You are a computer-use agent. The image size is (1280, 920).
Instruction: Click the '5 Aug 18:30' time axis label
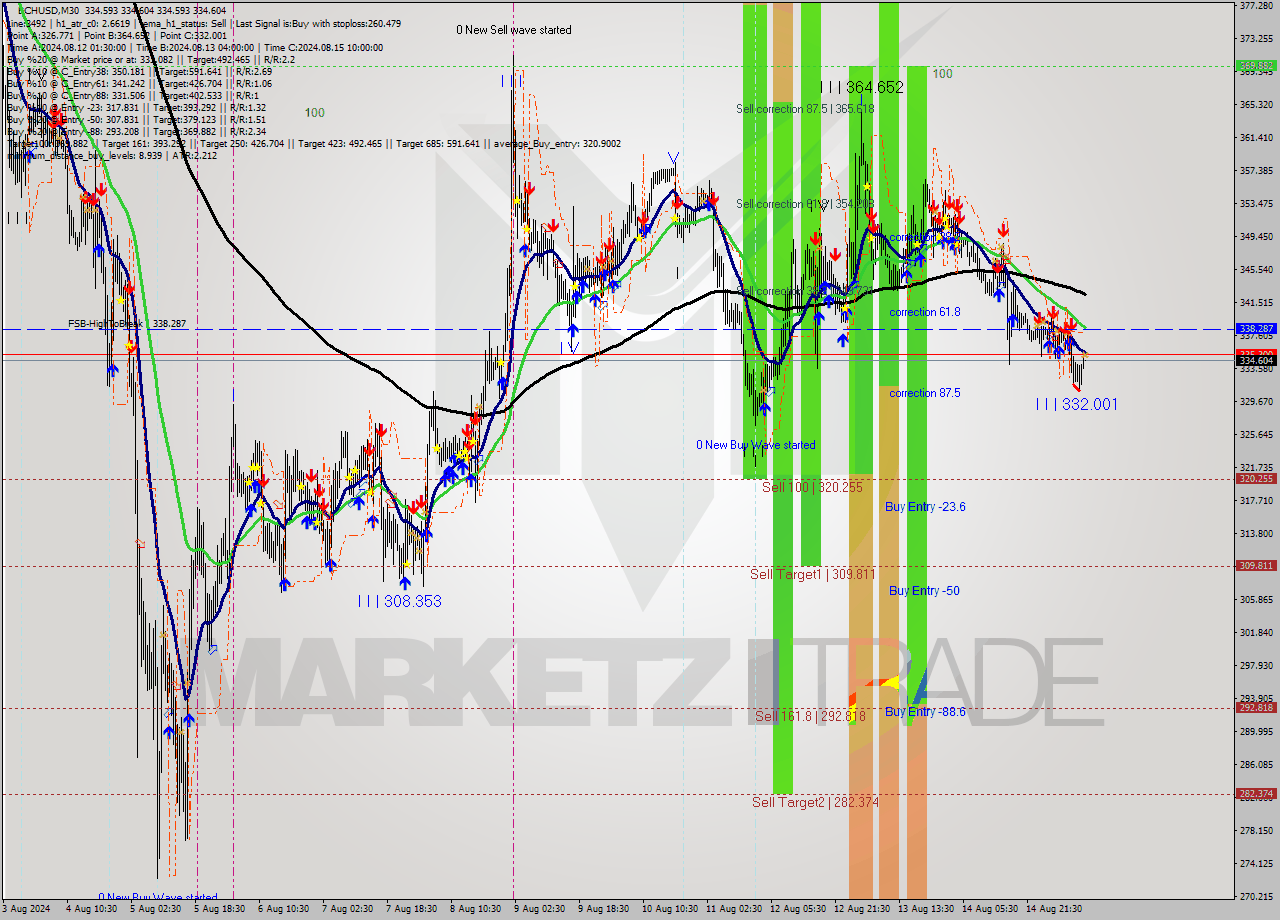click(218, 909)
